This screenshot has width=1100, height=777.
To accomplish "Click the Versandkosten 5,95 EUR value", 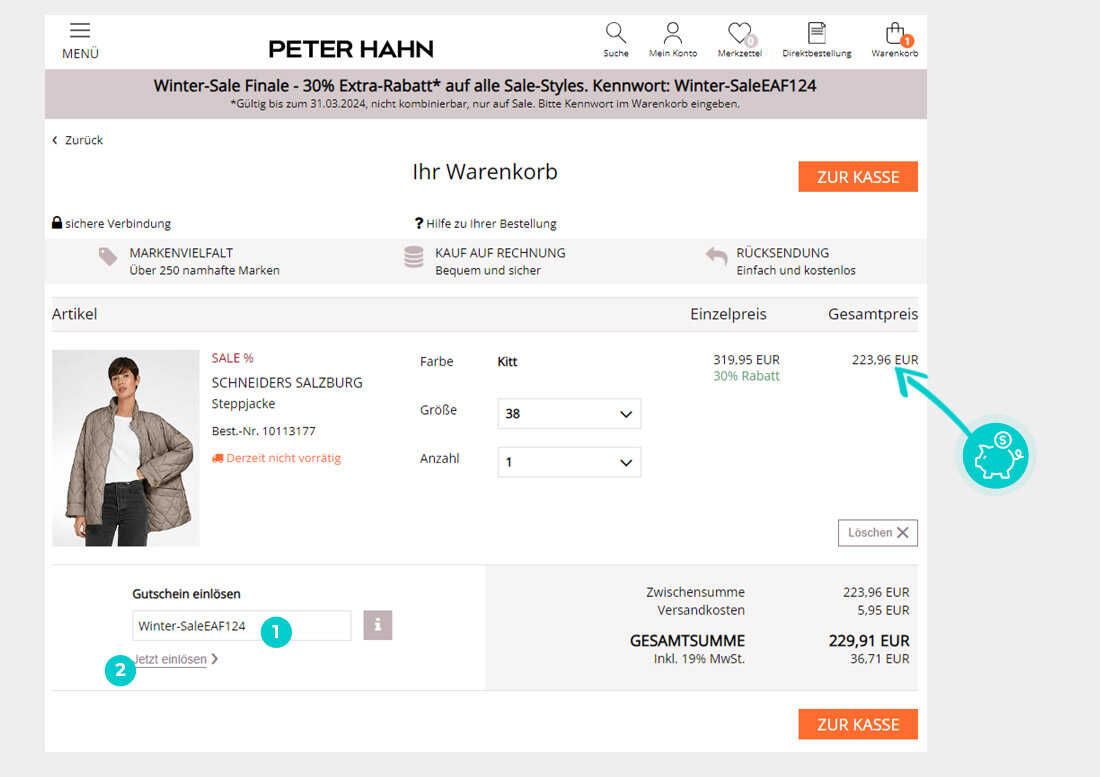I will [x=883, y=611].
